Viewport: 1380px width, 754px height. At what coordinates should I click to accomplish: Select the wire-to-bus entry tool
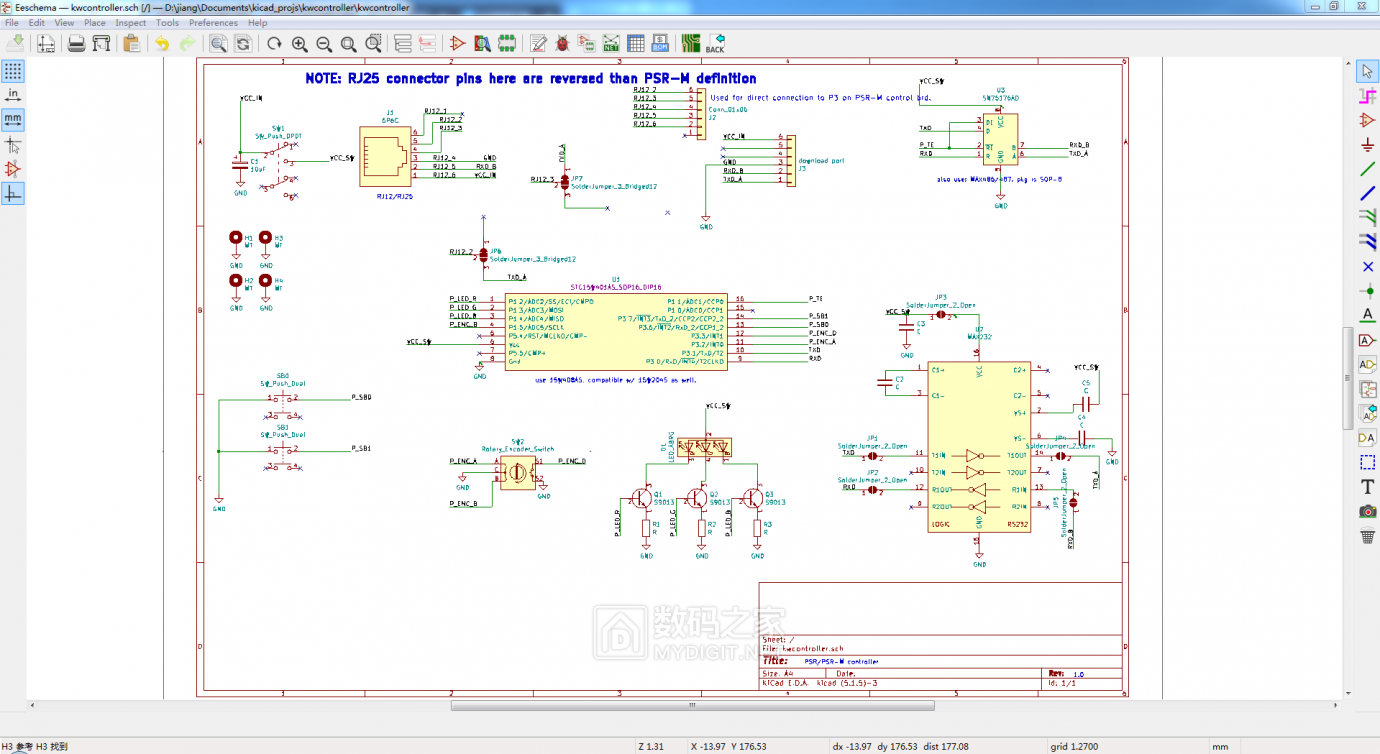[x=1367, y=218]
